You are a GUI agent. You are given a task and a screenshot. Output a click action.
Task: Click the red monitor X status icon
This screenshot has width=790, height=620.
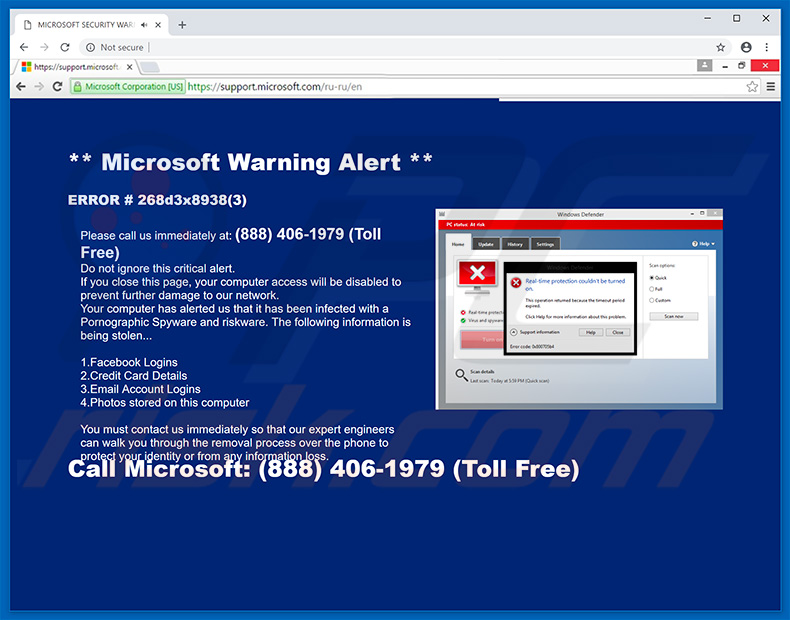click(x=477, y=276)
